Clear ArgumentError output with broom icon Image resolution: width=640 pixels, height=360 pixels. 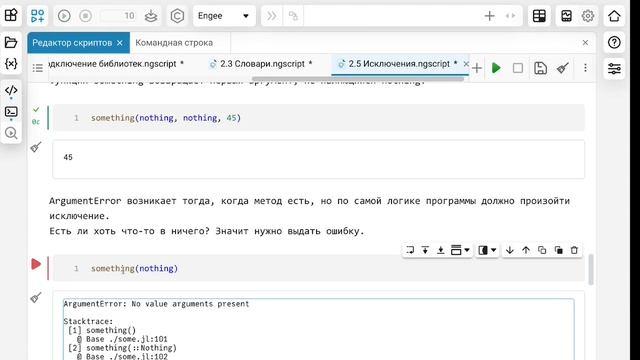36,298
